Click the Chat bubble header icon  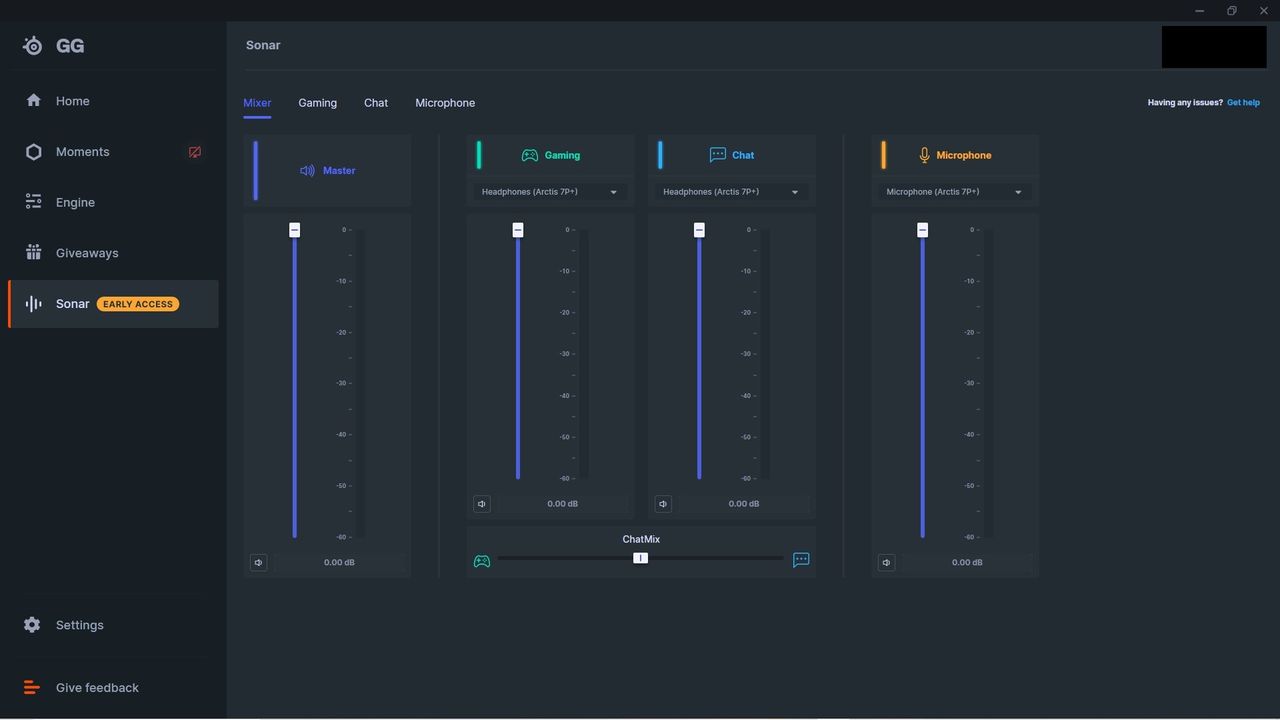coord(717,155)
